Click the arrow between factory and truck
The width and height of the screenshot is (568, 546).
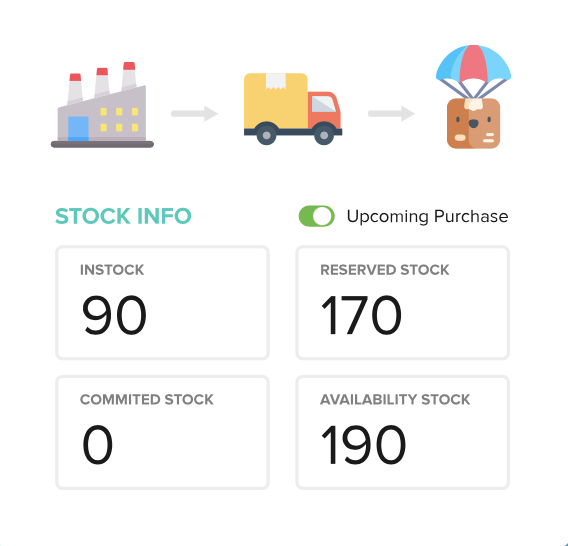pyautogui.click(x=194, y=113)
